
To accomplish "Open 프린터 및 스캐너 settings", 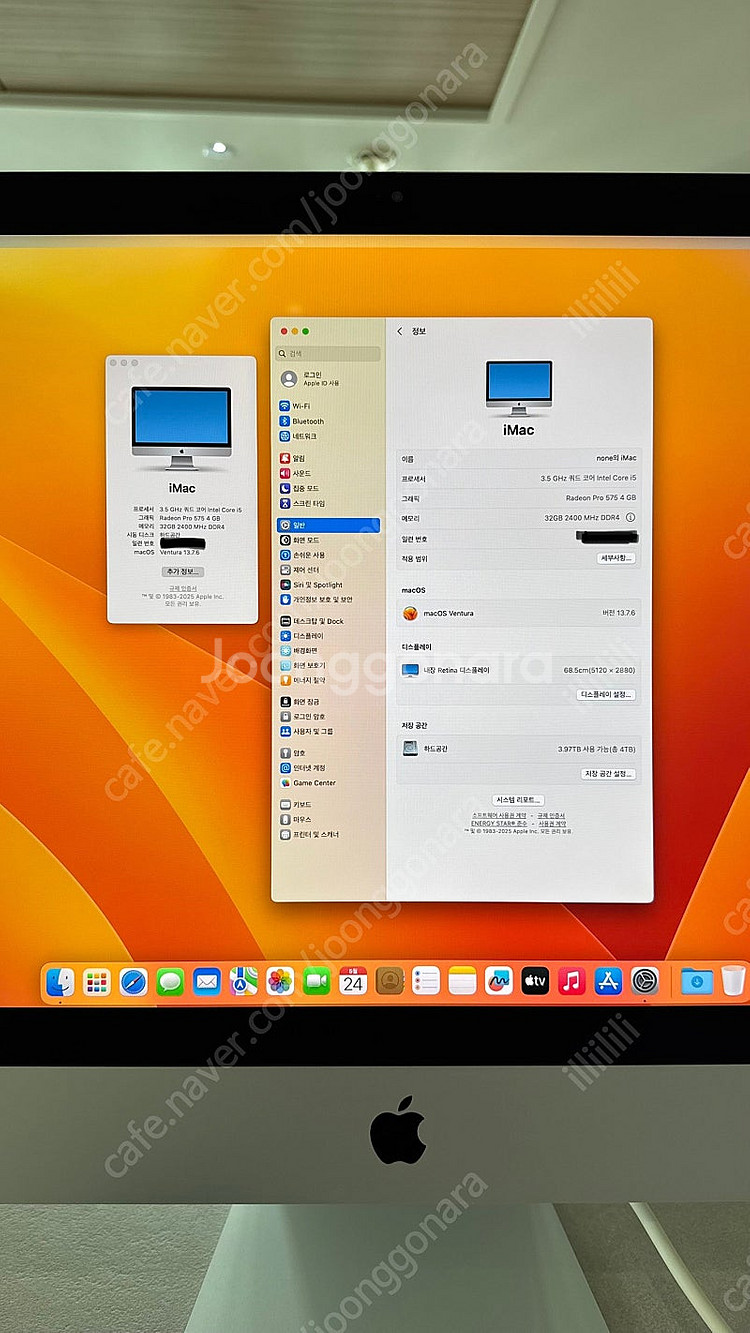I will pyautogui.click(x=328, y=834).
